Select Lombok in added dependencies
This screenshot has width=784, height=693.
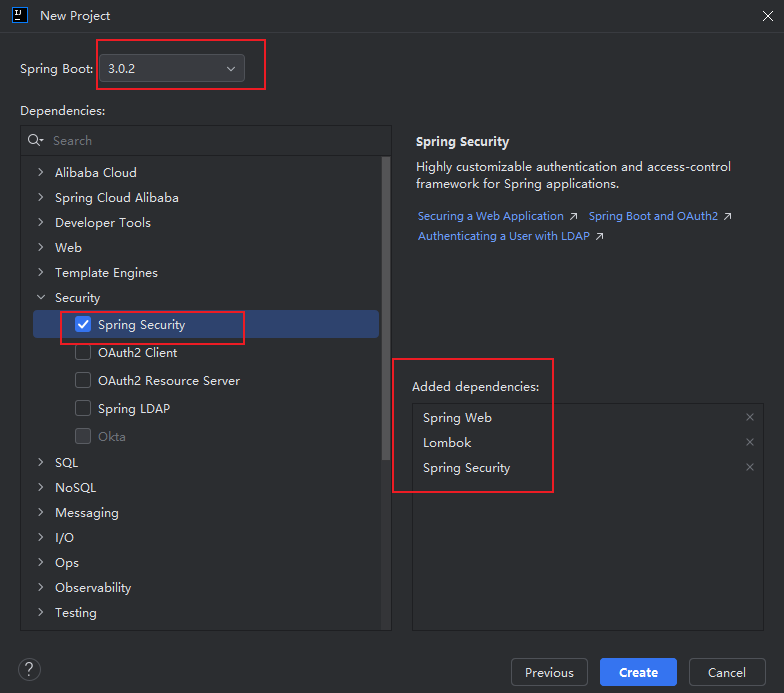coord(447,442)
